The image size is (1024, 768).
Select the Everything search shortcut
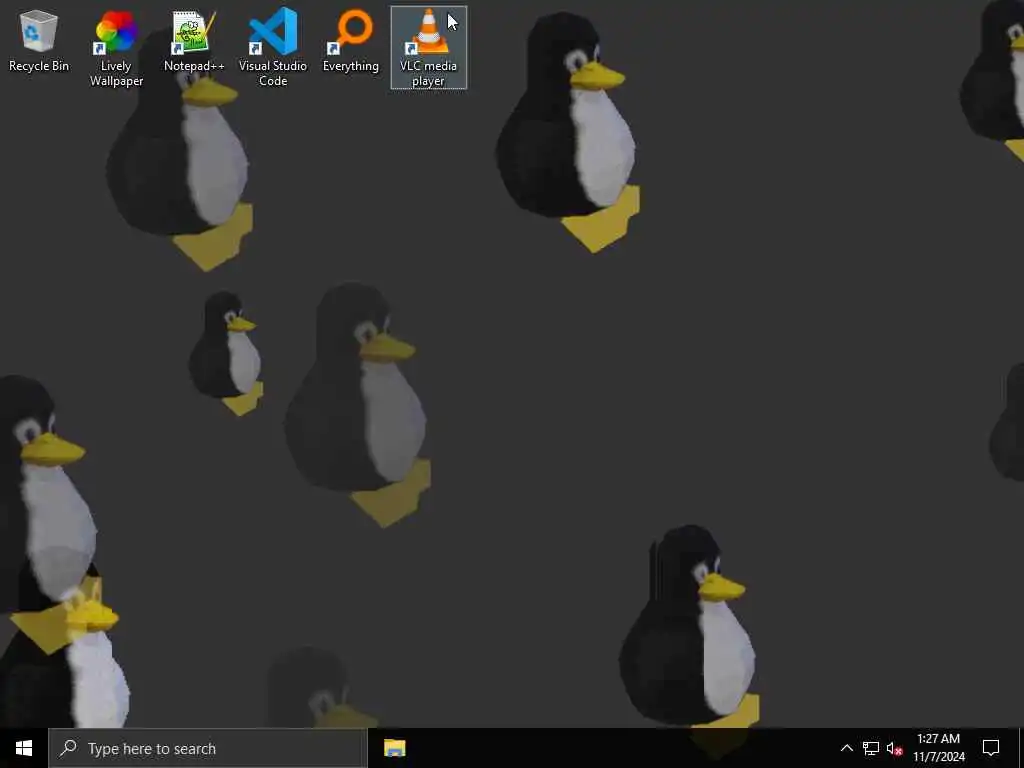(351, 41)
